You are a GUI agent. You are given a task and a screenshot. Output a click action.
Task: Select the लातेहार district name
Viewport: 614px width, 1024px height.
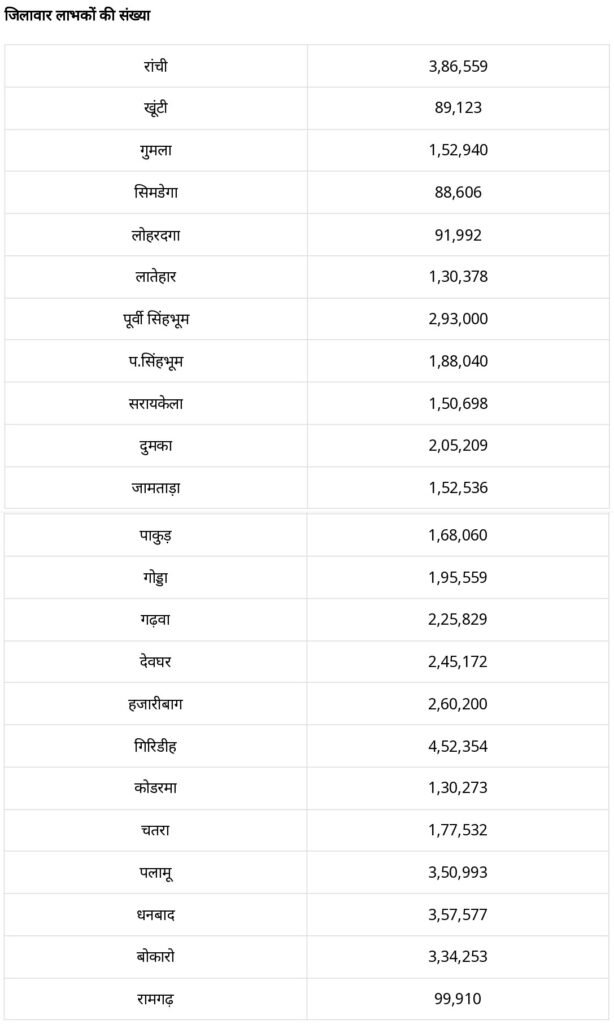coord(156,277)
